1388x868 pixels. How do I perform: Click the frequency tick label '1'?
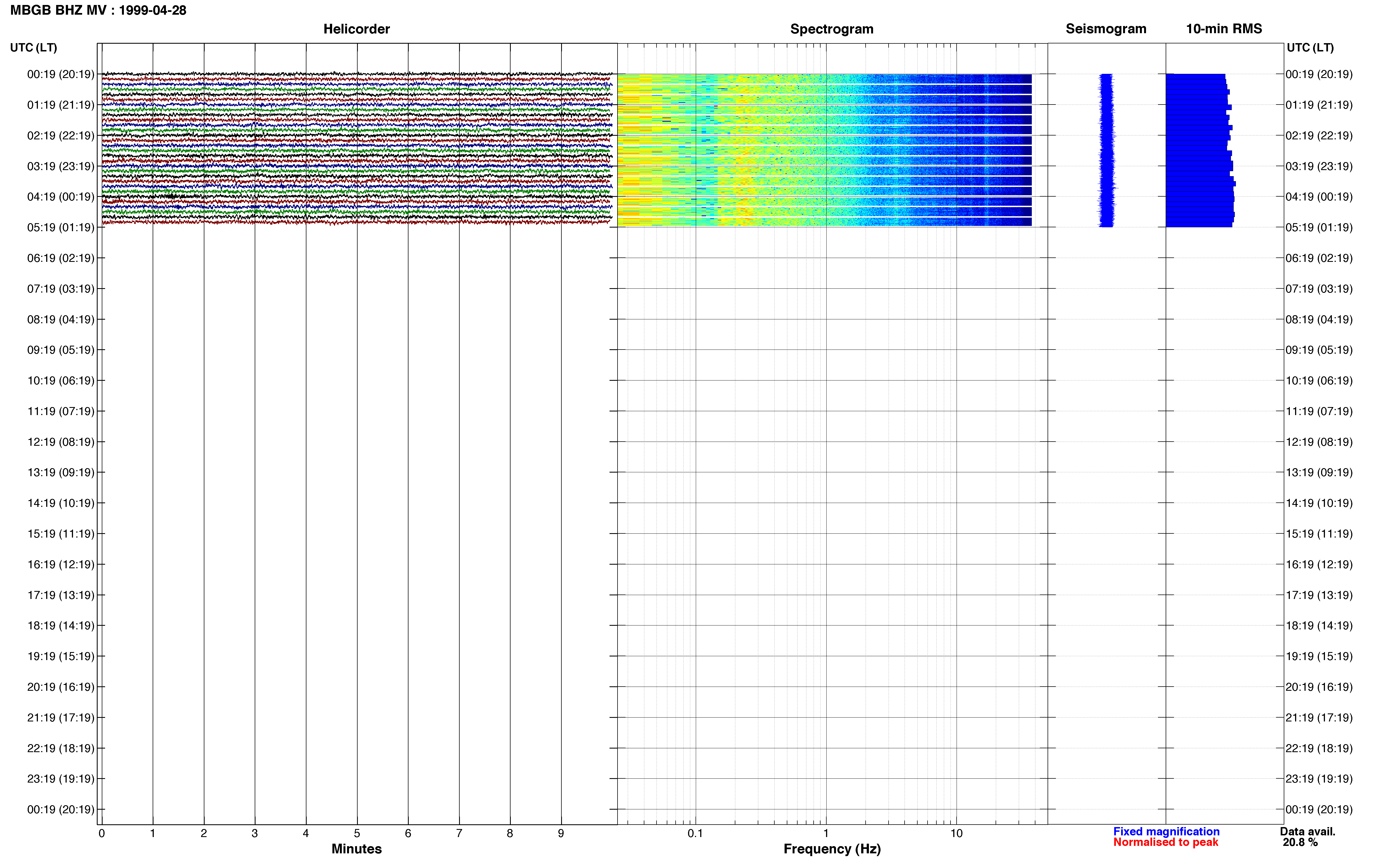(x=826, y=833)
